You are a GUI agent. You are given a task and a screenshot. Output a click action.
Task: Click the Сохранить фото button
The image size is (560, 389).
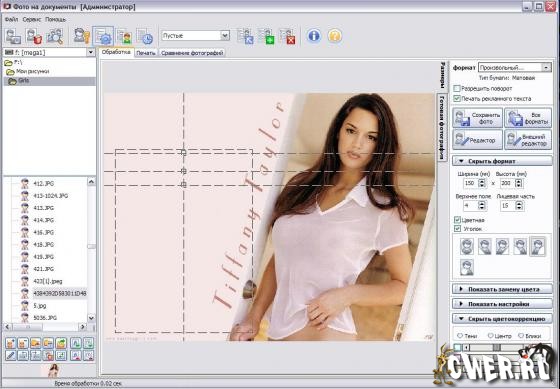point(478,118)
